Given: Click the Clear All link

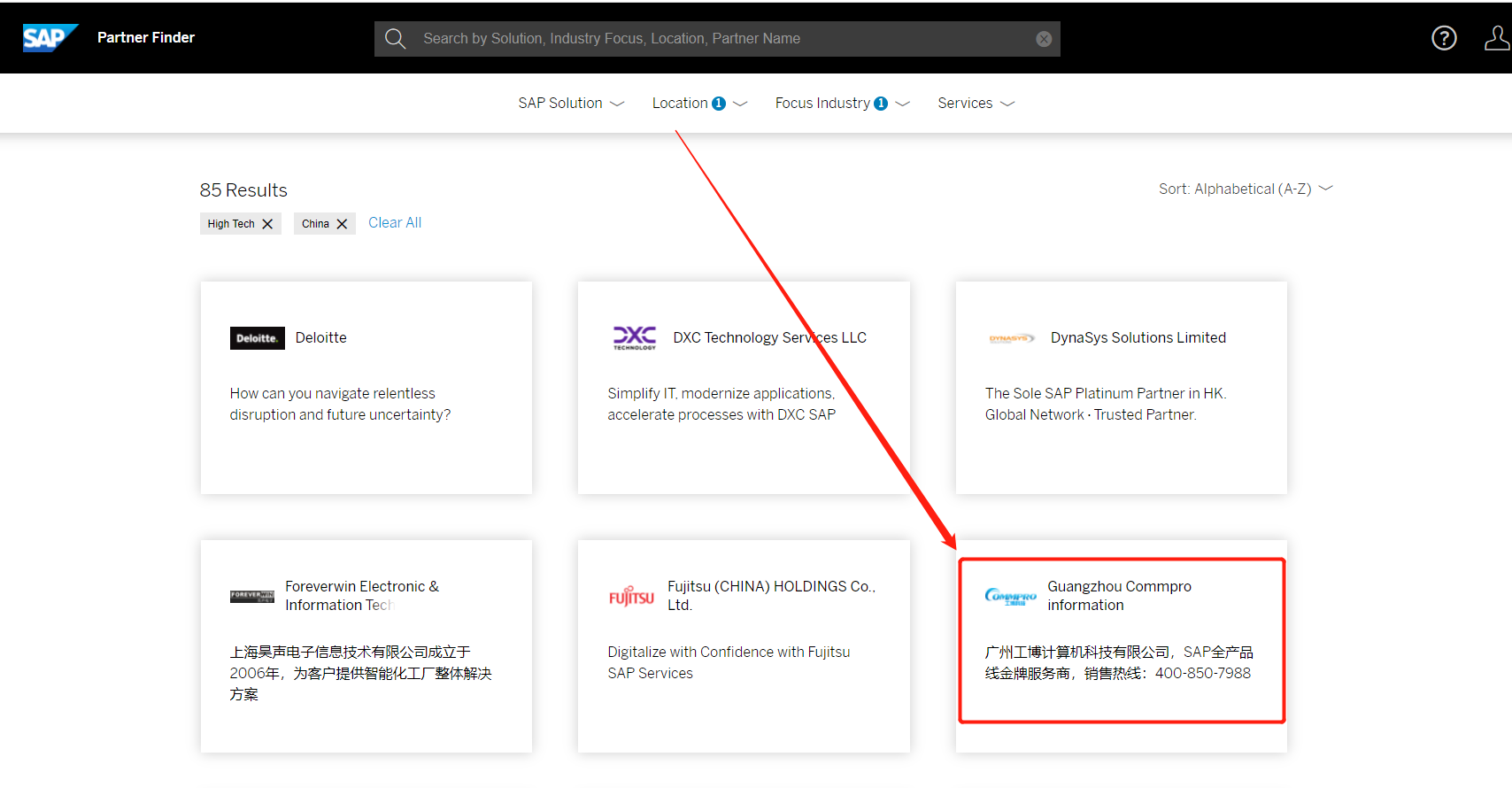Looking at the screenshot, I should pos(395,223).
